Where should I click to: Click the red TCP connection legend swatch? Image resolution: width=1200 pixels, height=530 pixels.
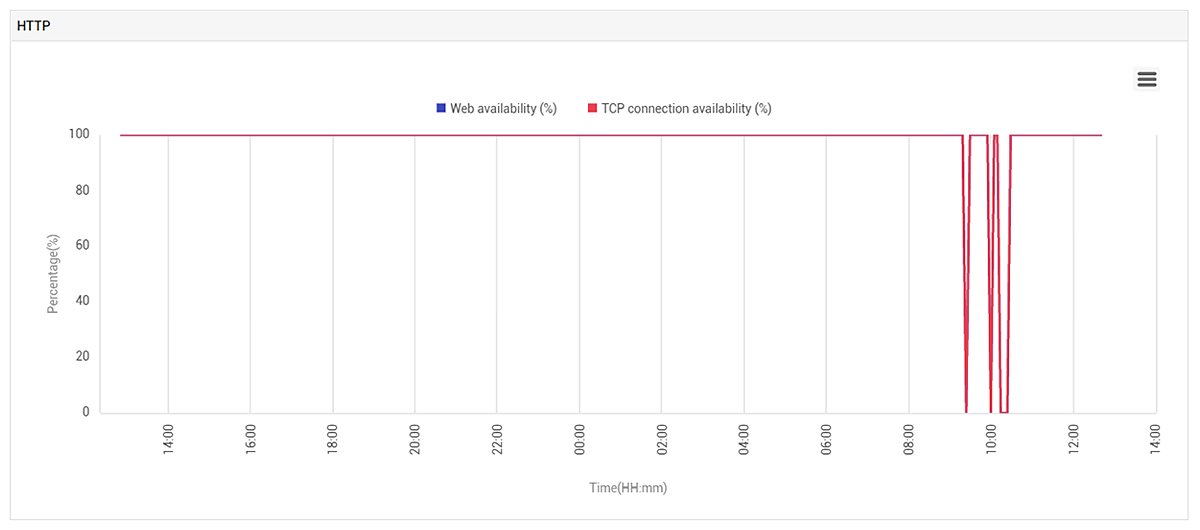[592, 108]
